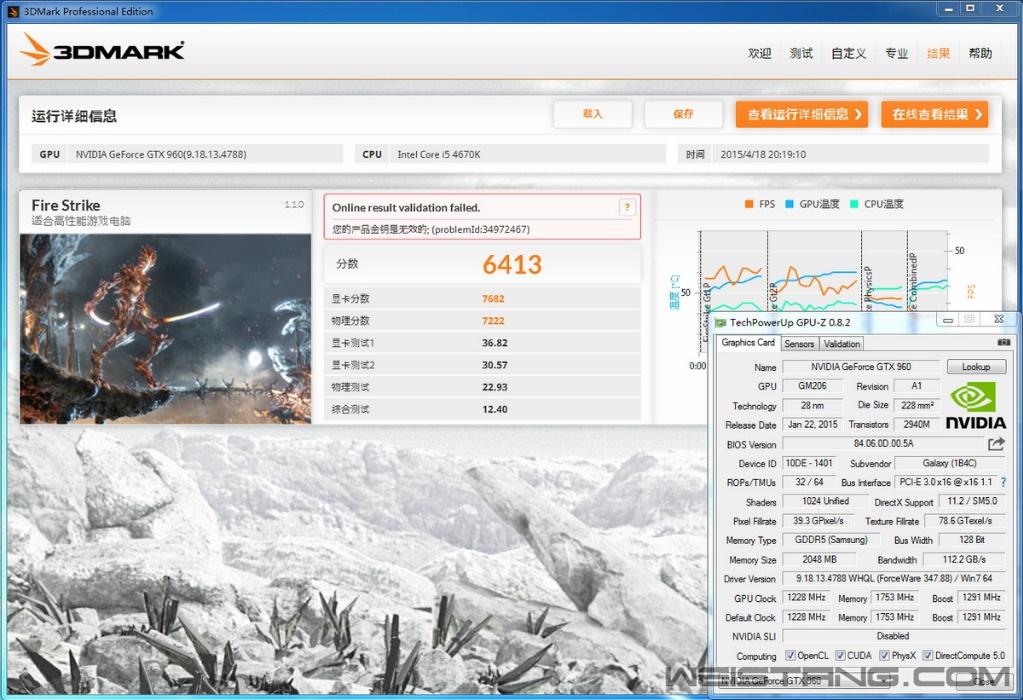Click the Online result validation failed message

[x=406, y=207]
